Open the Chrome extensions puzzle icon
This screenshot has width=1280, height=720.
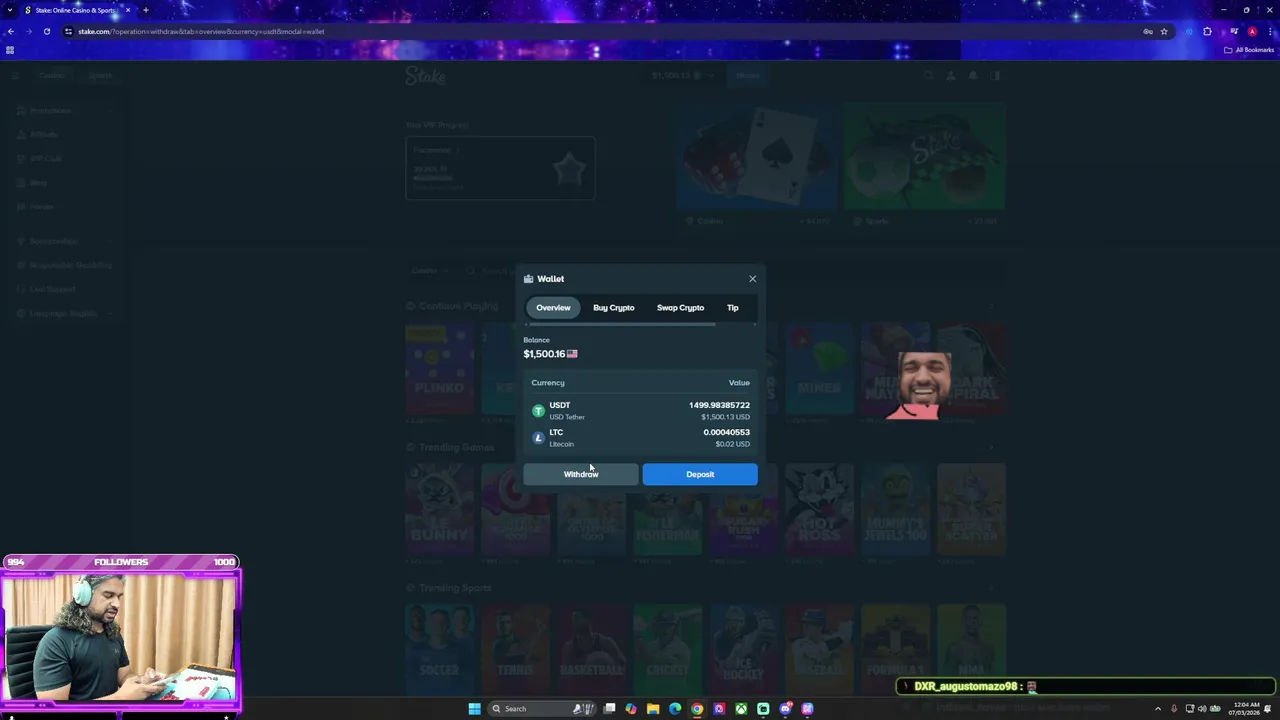click(1207, 31)
